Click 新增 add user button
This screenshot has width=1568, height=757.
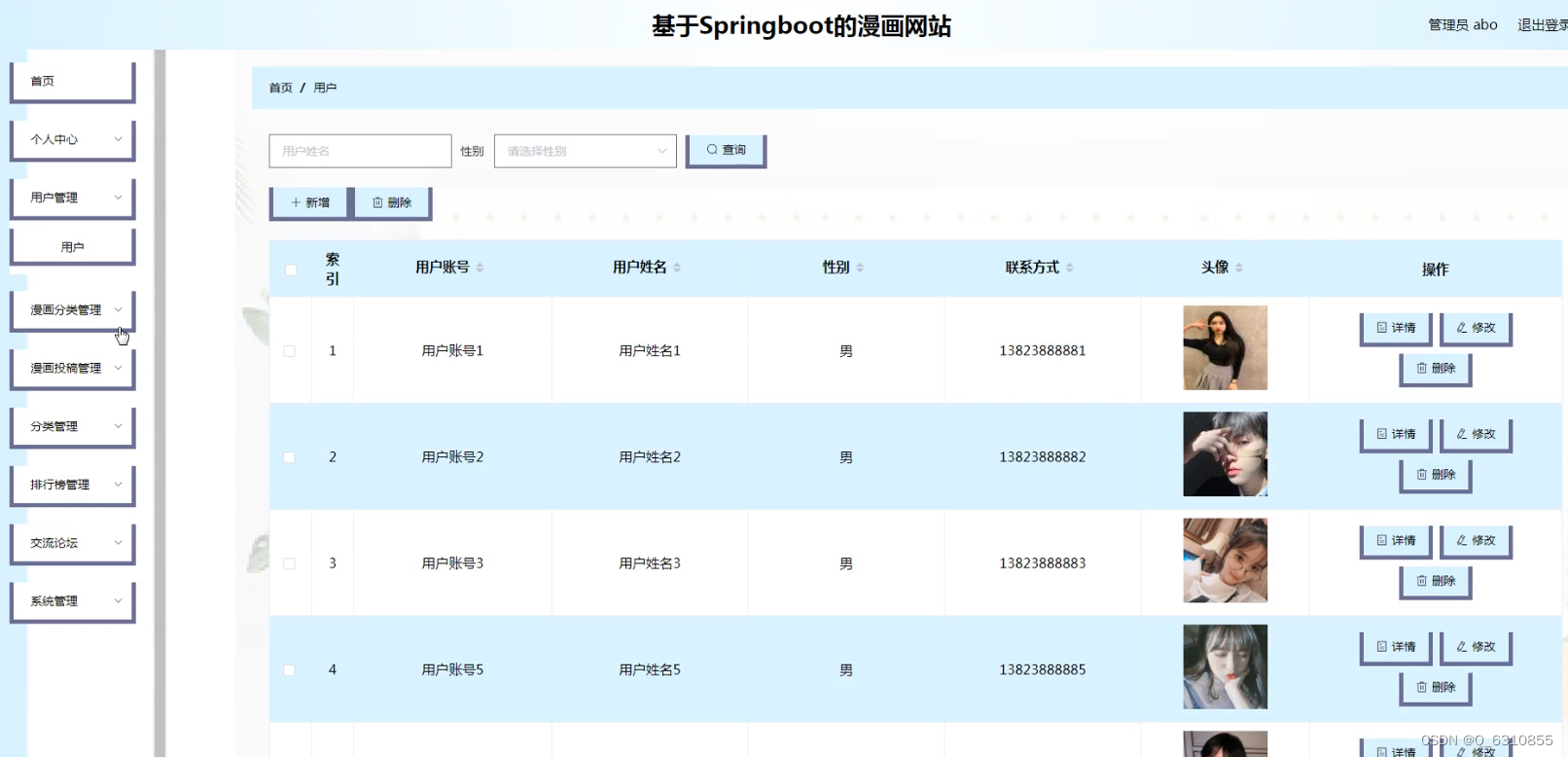(x=310, y=203)
